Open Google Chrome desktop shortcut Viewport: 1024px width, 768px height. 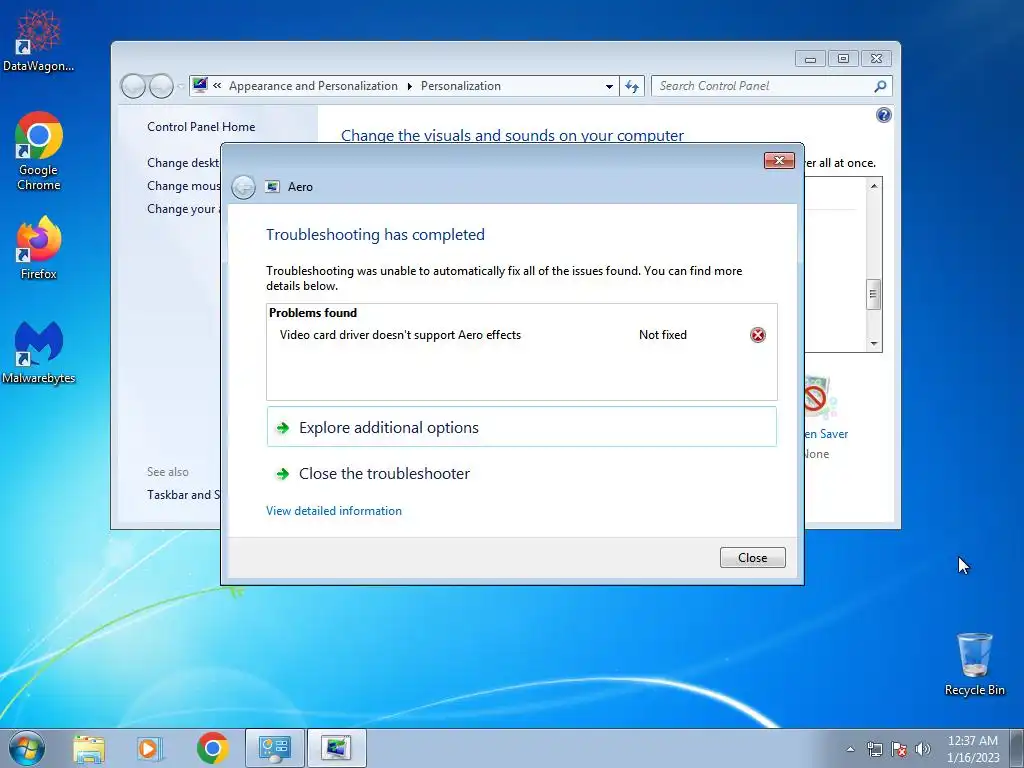(39, 152)
